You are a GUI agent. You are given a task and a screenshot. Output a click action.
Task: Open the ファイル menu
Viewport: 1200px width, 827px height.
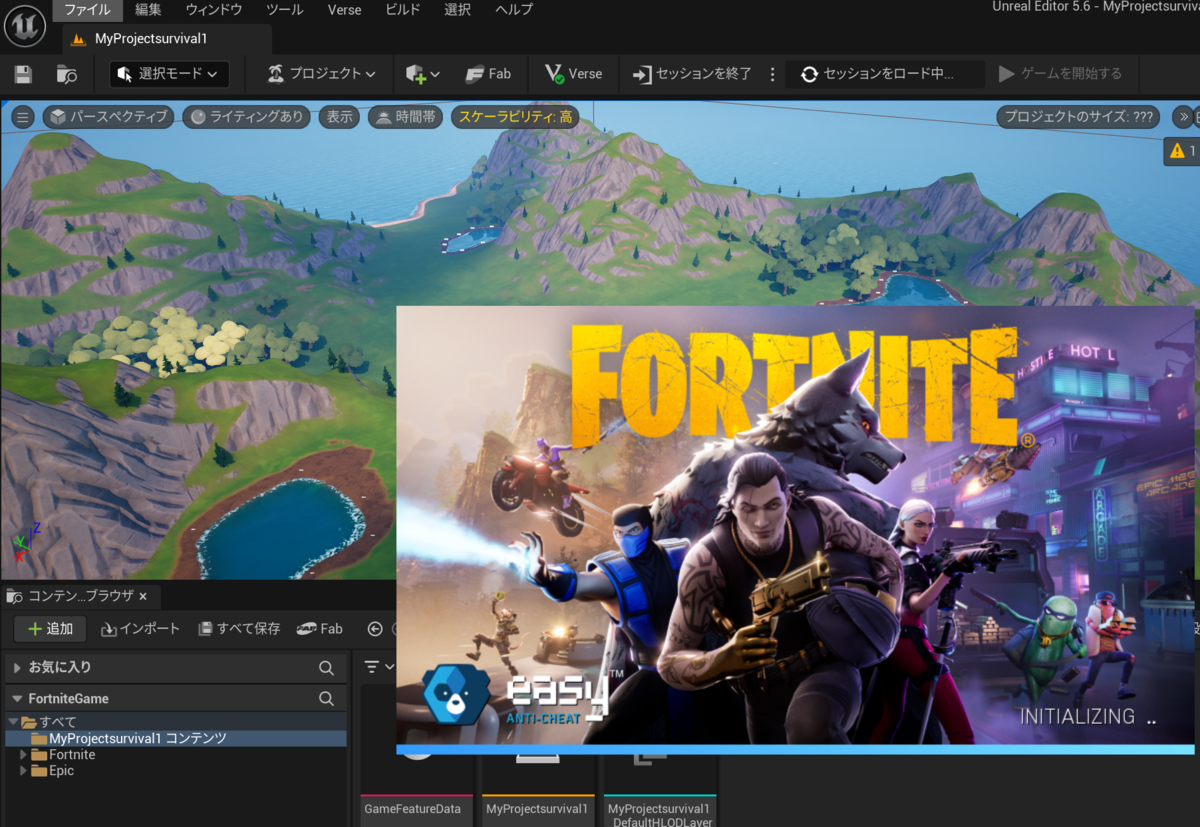(x=87, y=10)
